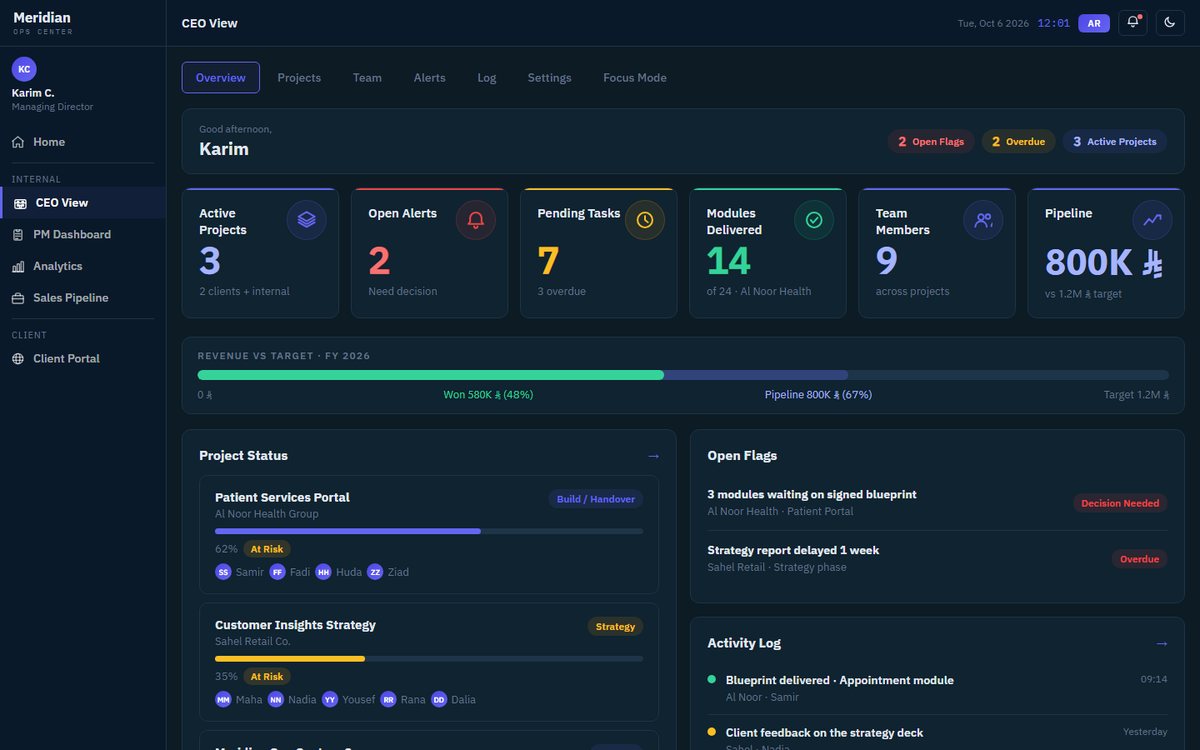
Task: Click the Pipeline trend chart icon
Action: click(1152, 220)
